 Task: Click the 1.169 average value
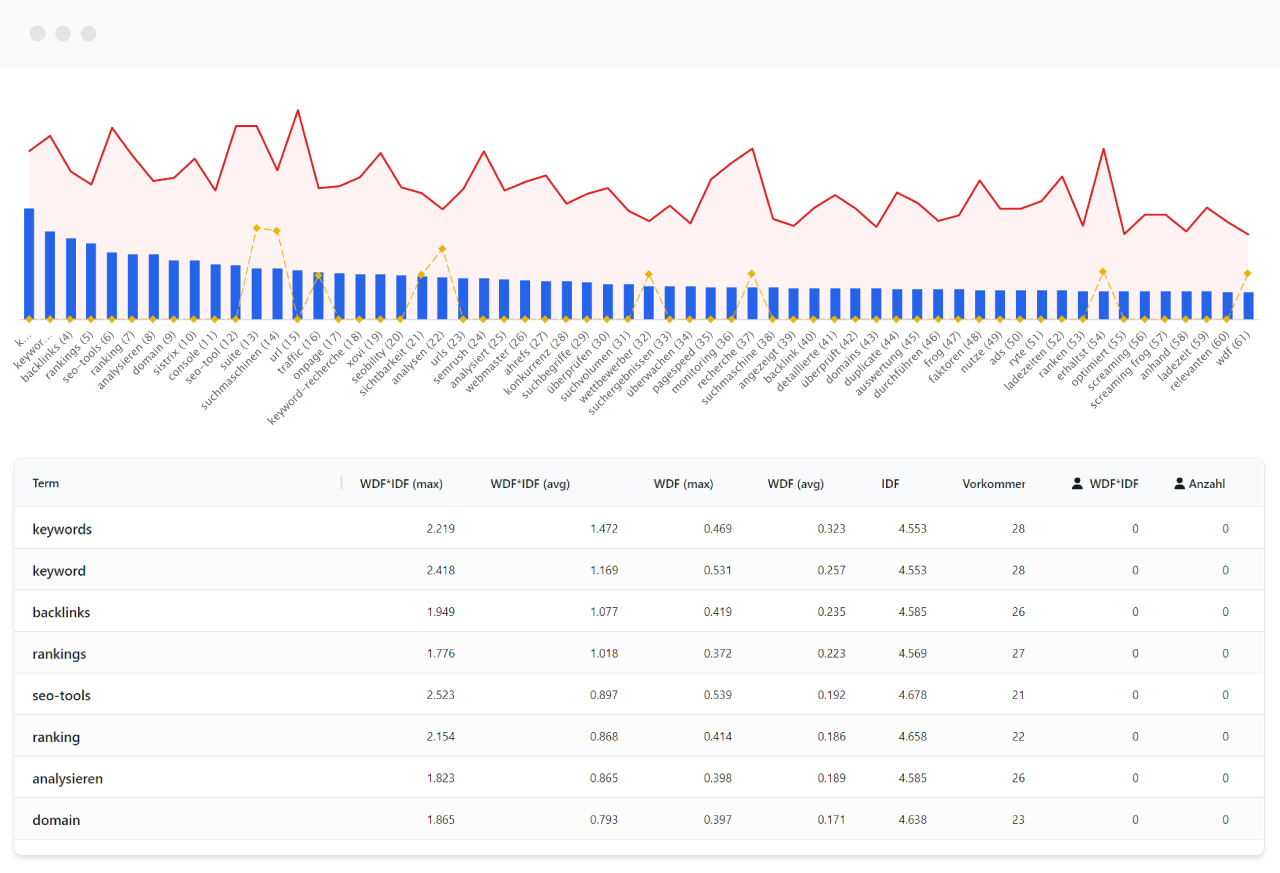coord(603,570)
